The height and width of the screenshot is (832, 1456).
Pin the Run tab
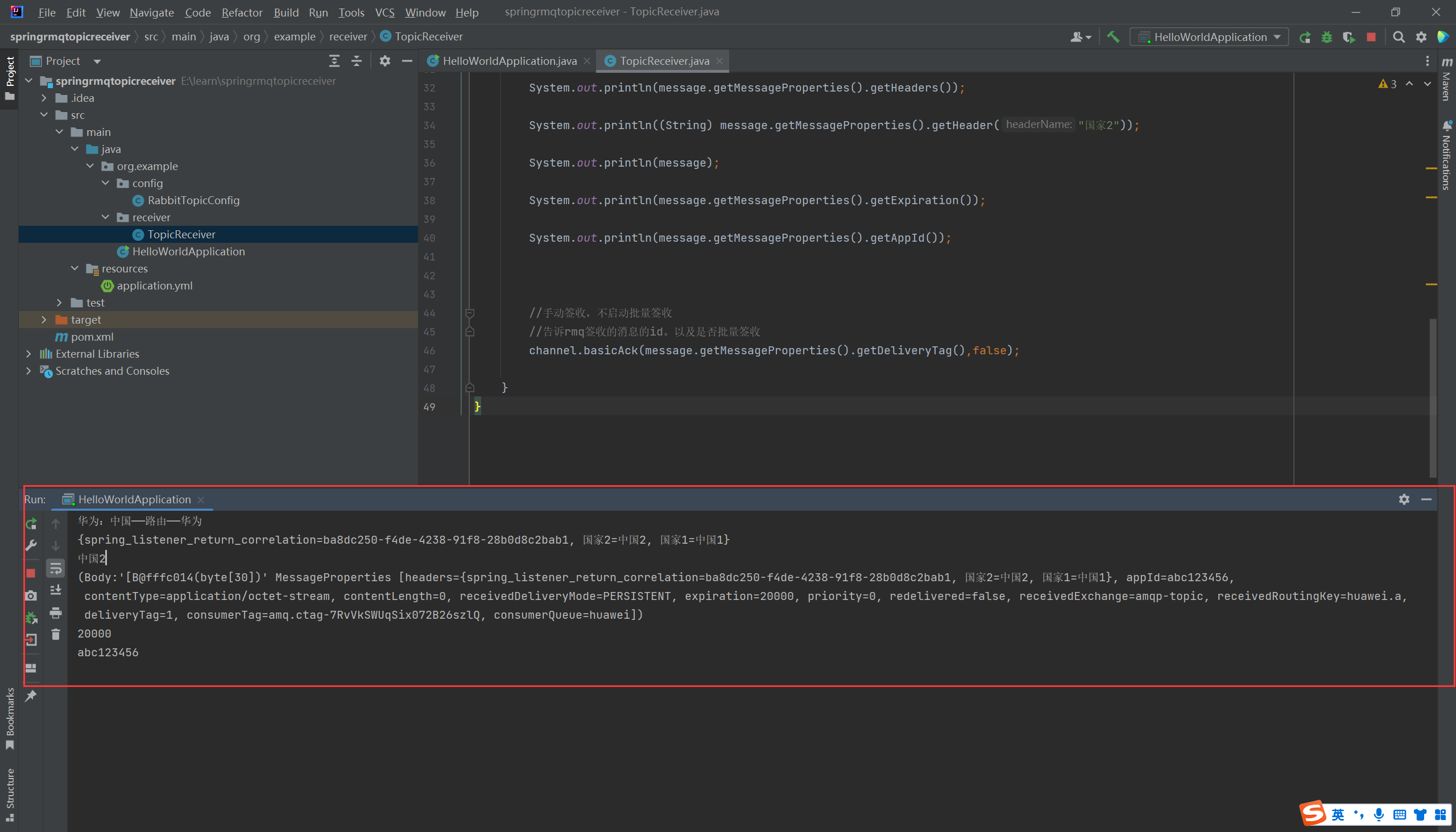pyautogui.click(x=31, y=696)
